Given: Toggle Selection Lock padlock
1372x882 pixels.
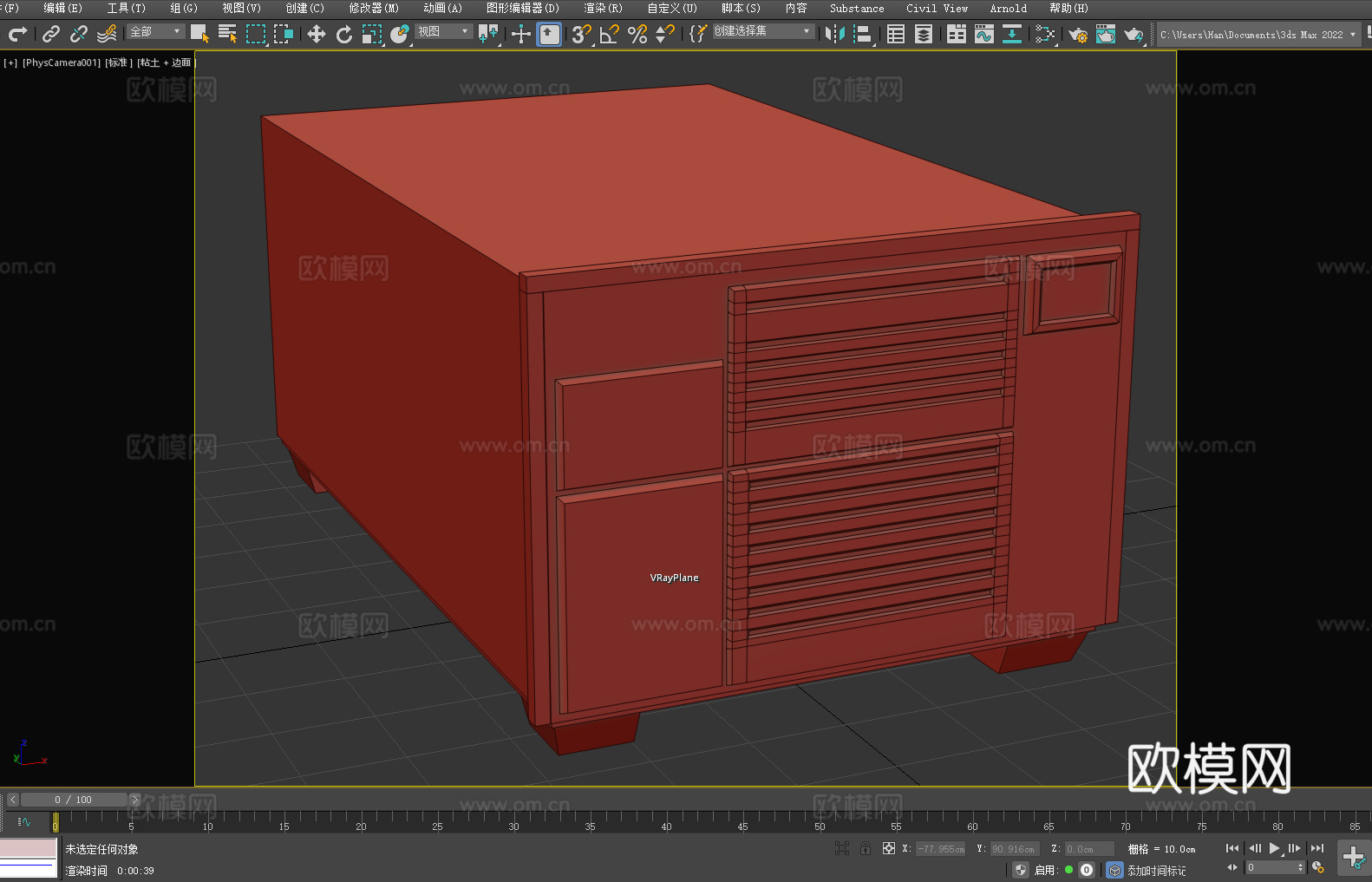Looking at the screenshot, I should click(x=866, y=848).
